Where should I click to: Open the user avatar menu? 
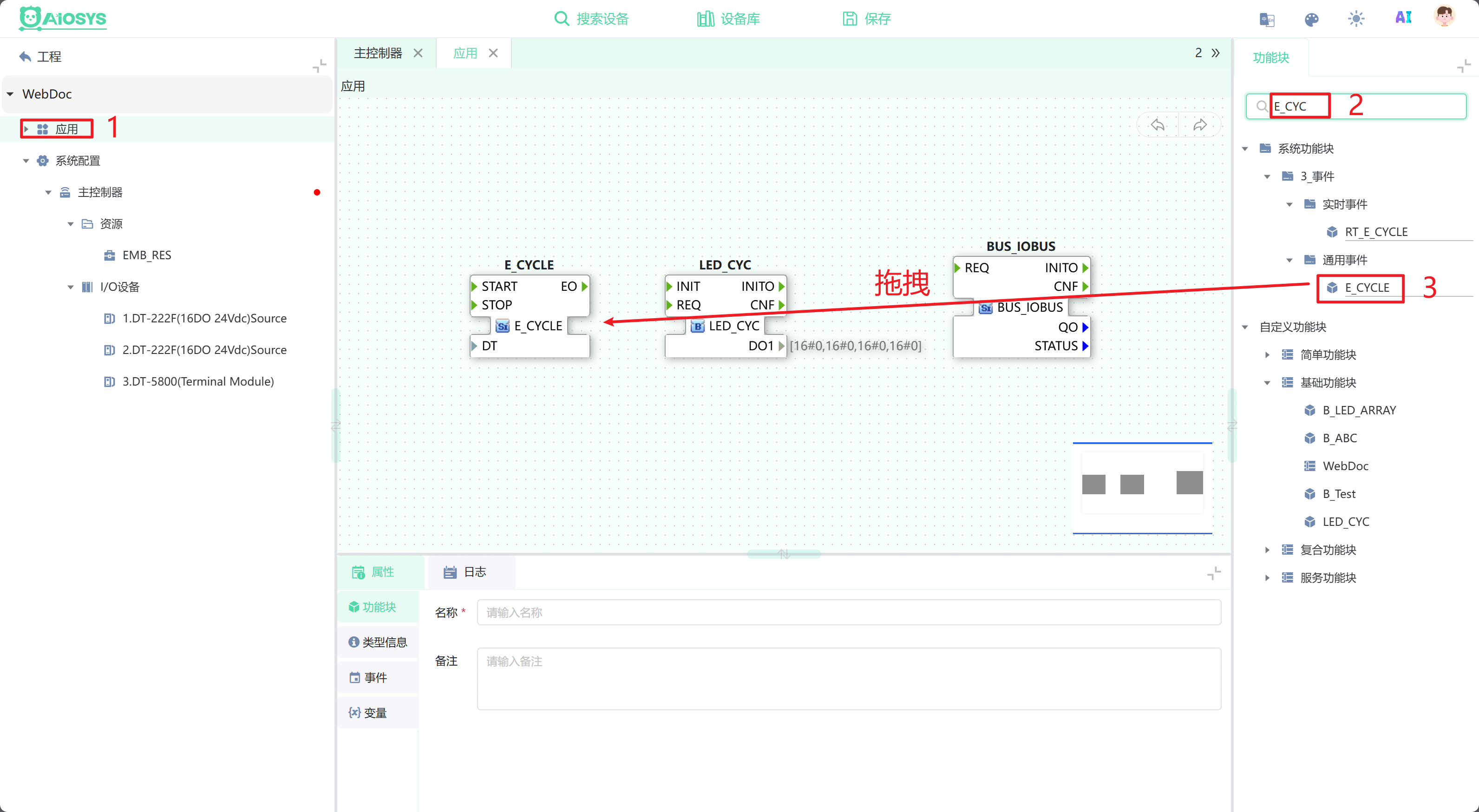tap(1445, 17)
